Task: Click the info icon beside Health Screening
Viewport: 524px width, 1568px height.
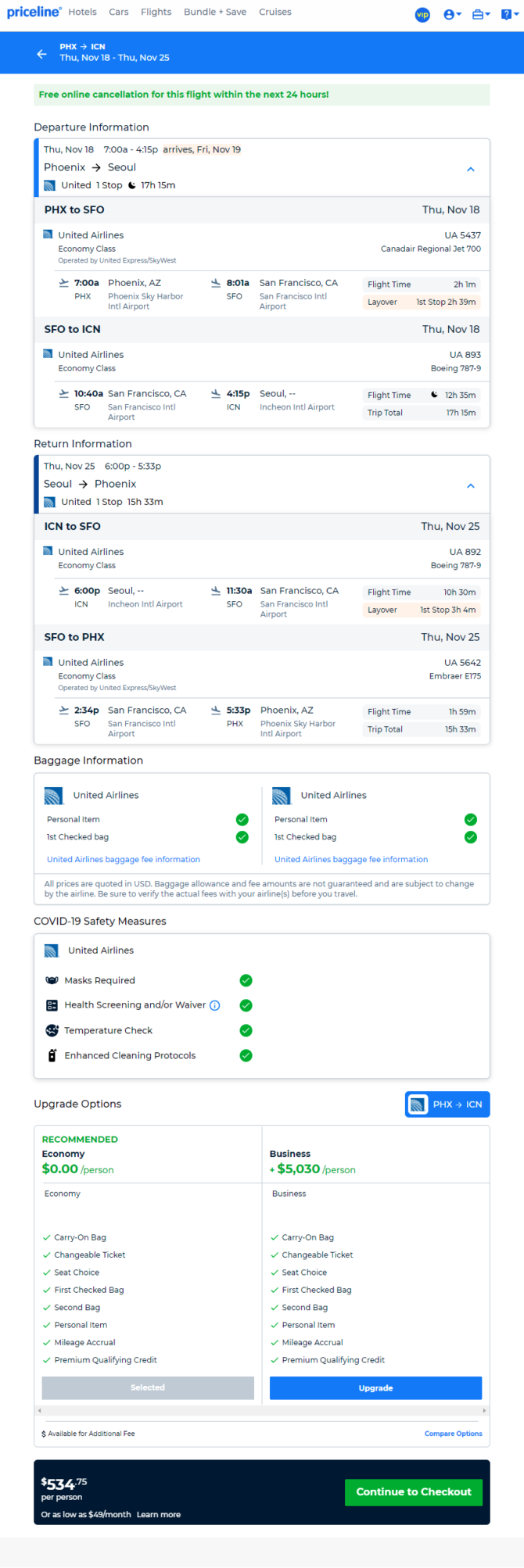Action: (x=215, y=1005)
